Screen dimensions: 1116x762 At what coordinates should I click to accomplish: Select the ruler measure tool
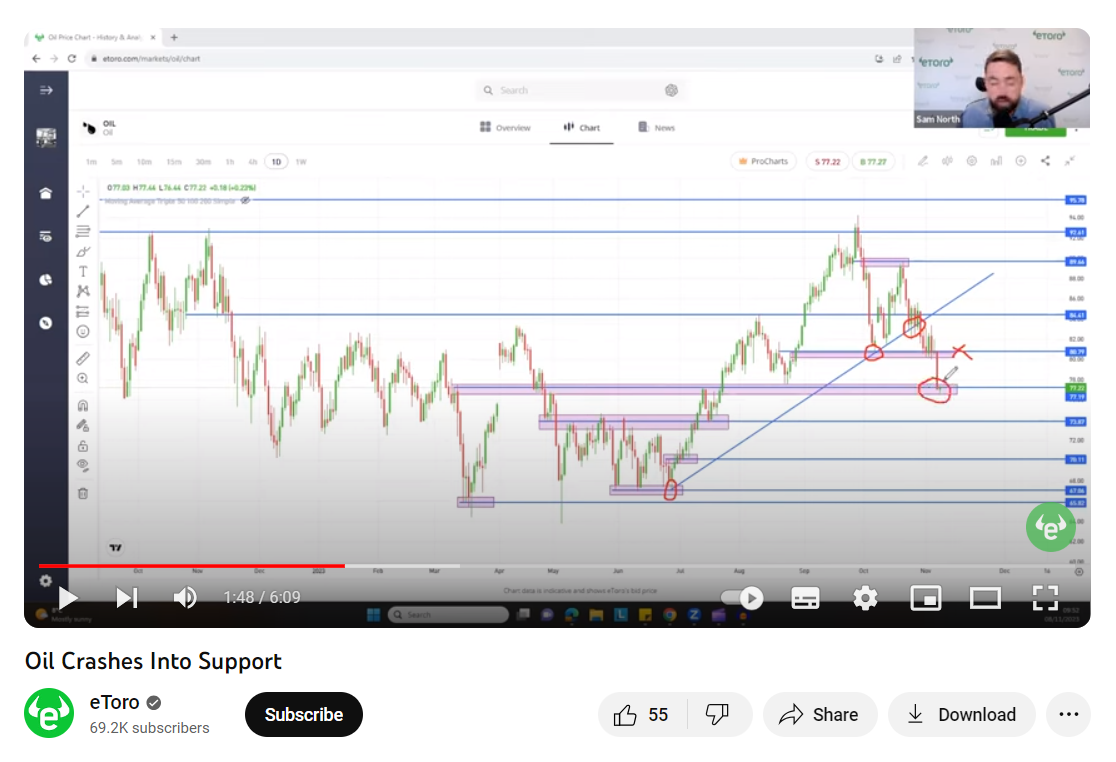point(83,359)
